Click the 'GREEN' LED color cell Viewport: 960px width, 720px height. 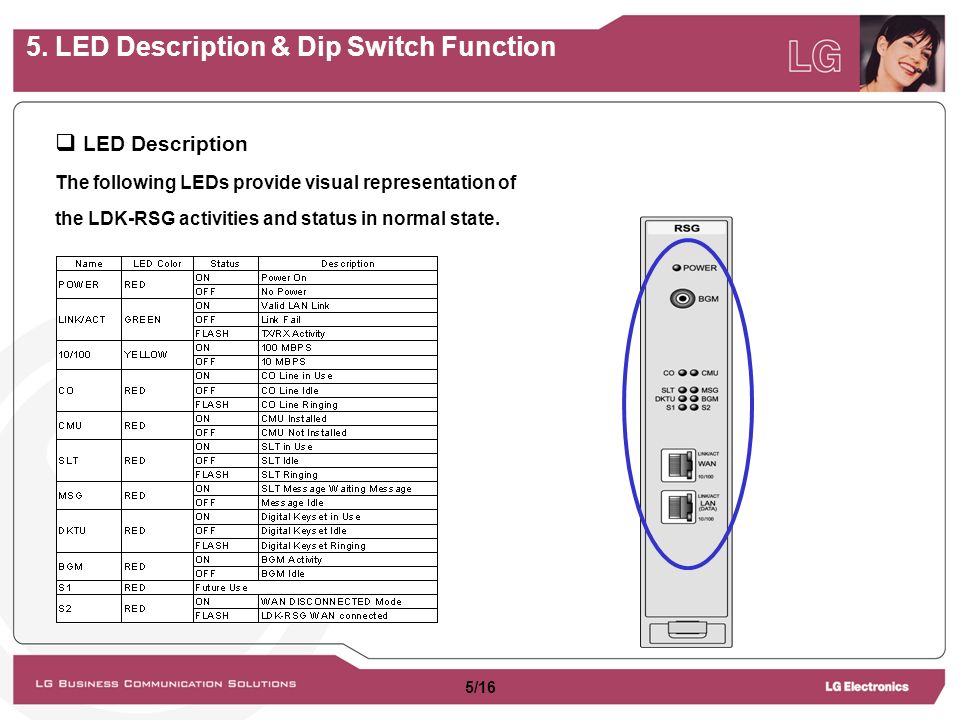point(157,319)
